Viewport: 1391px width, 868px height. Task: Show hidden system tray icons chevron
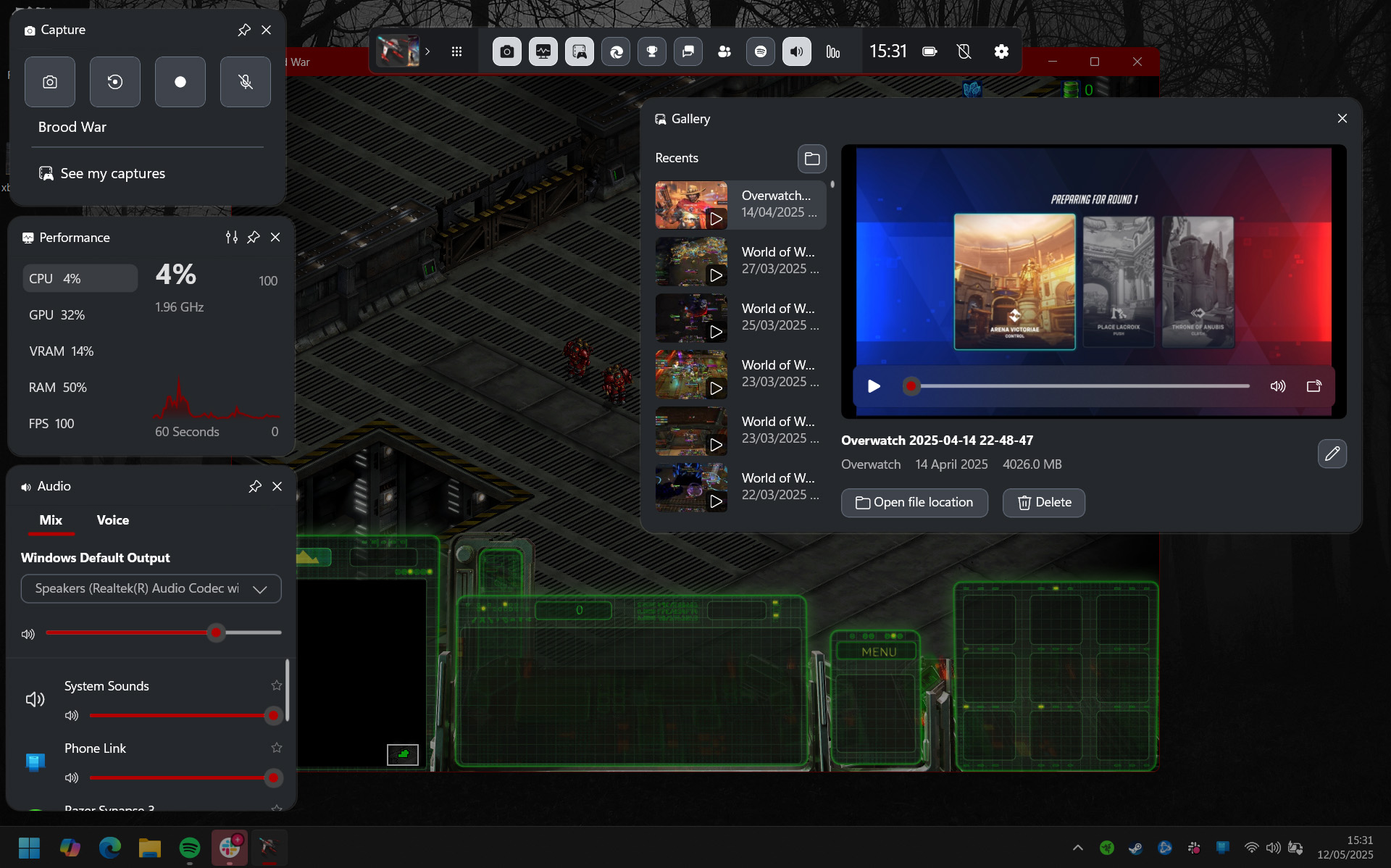coord(1077,847)
